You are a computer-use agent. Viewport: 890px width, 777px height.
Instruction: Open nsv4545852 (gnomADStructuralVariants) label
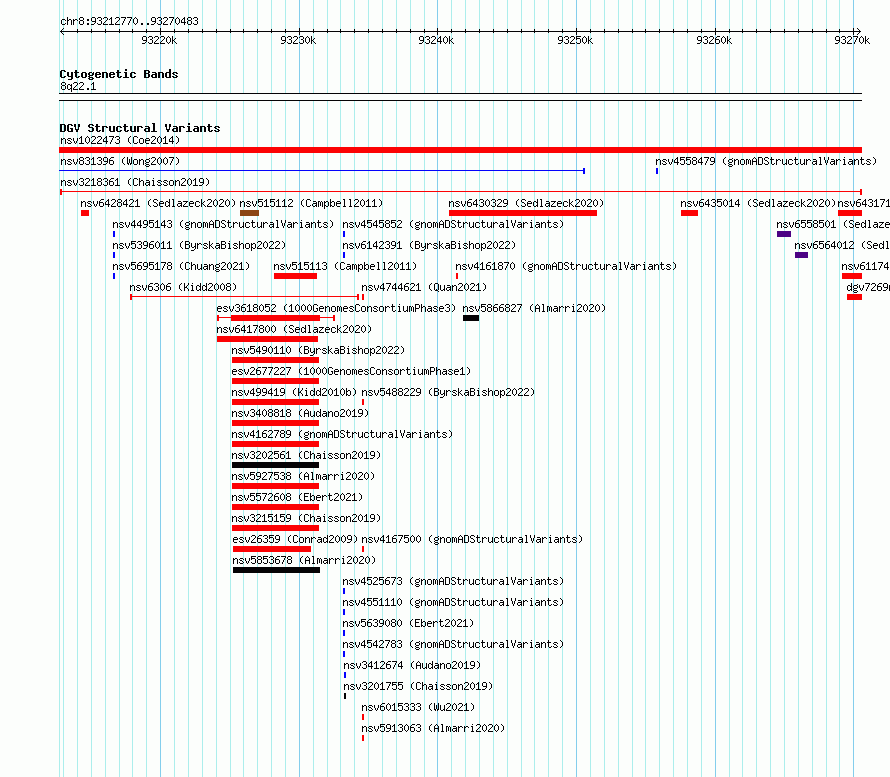click(x=453, y=224)
